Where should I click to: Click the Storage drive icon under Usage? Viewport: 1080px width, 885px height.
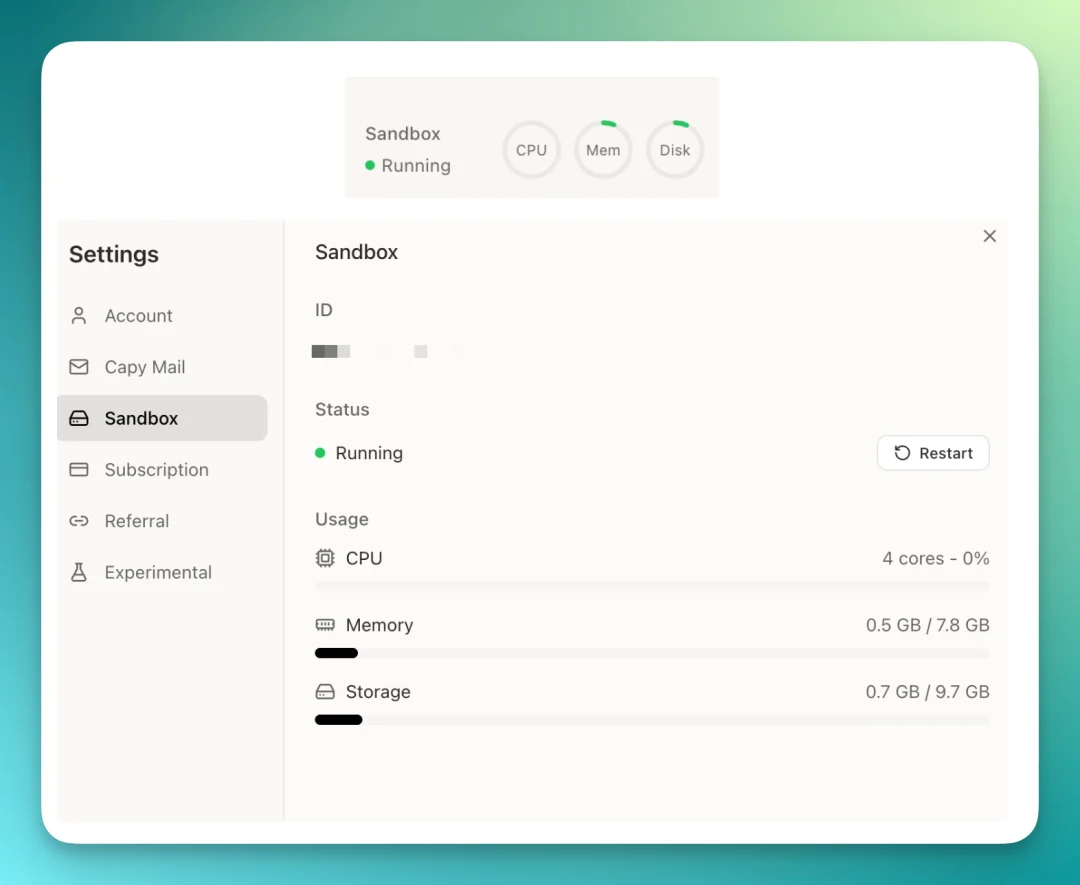tap(324, 691)
